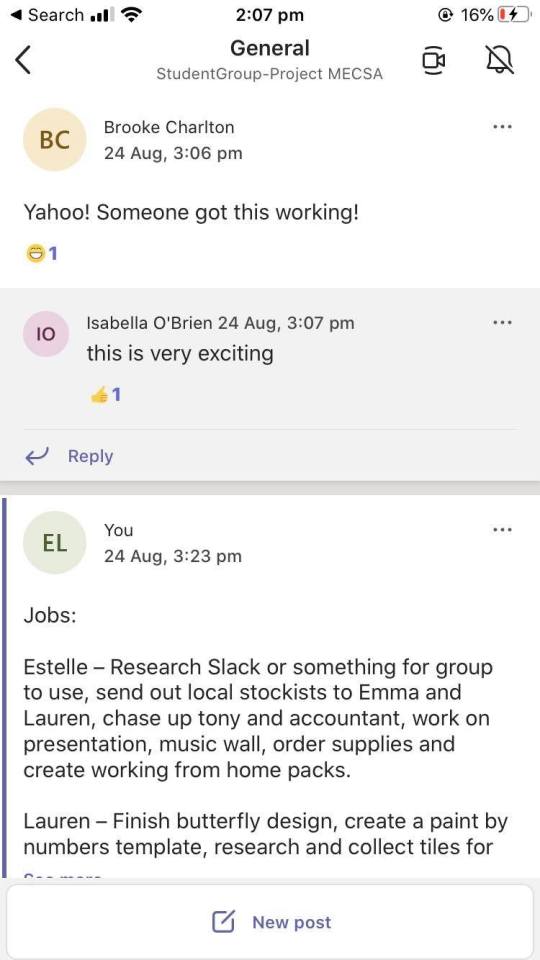The height and width of the screenshot is (960, 540).
Task: Expand the Jobs post with See more
Action: pyautogui.click(x=62, y=876)
